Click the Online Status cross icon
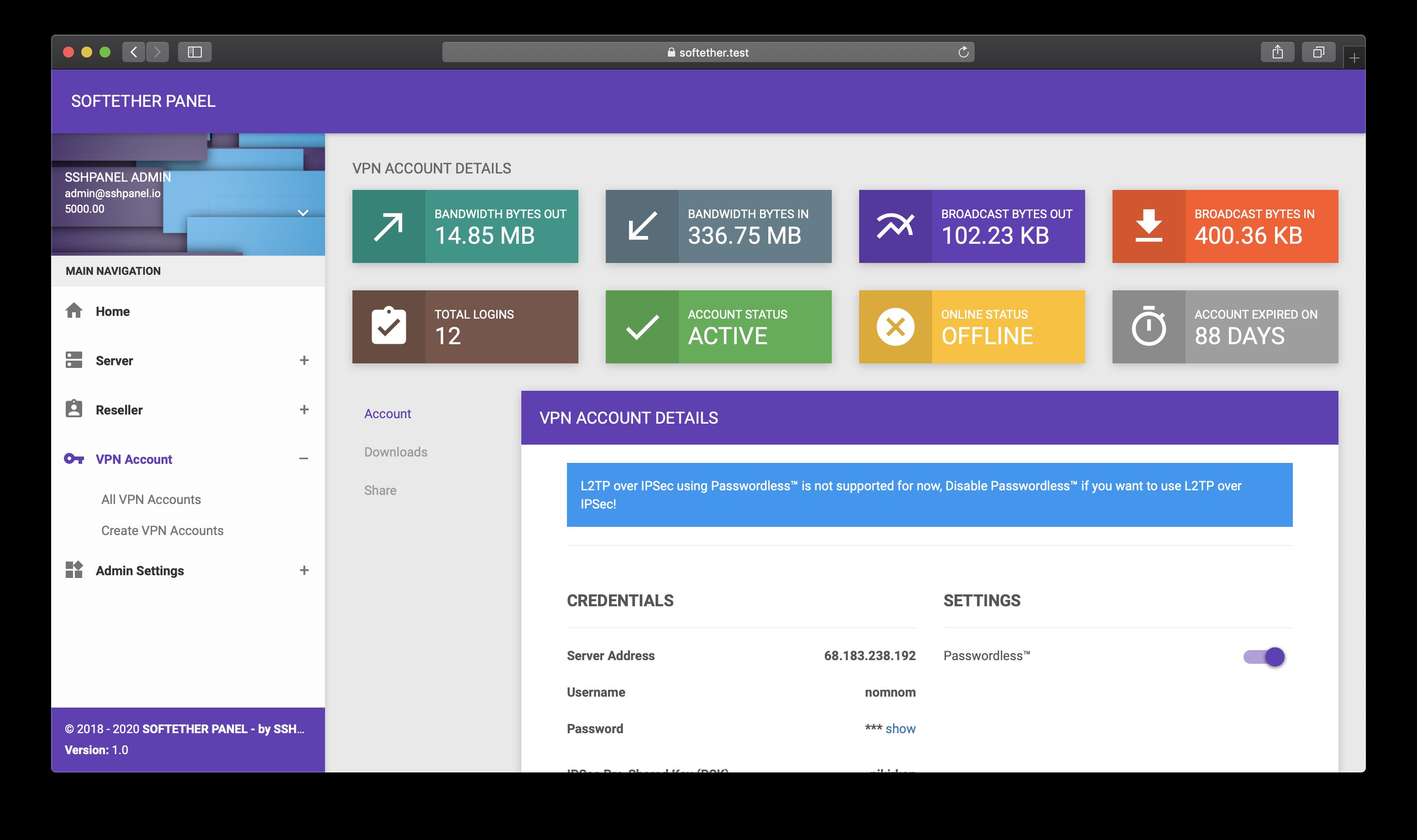Viewport: 1417px width, 840px height. [x=895, y=326]
